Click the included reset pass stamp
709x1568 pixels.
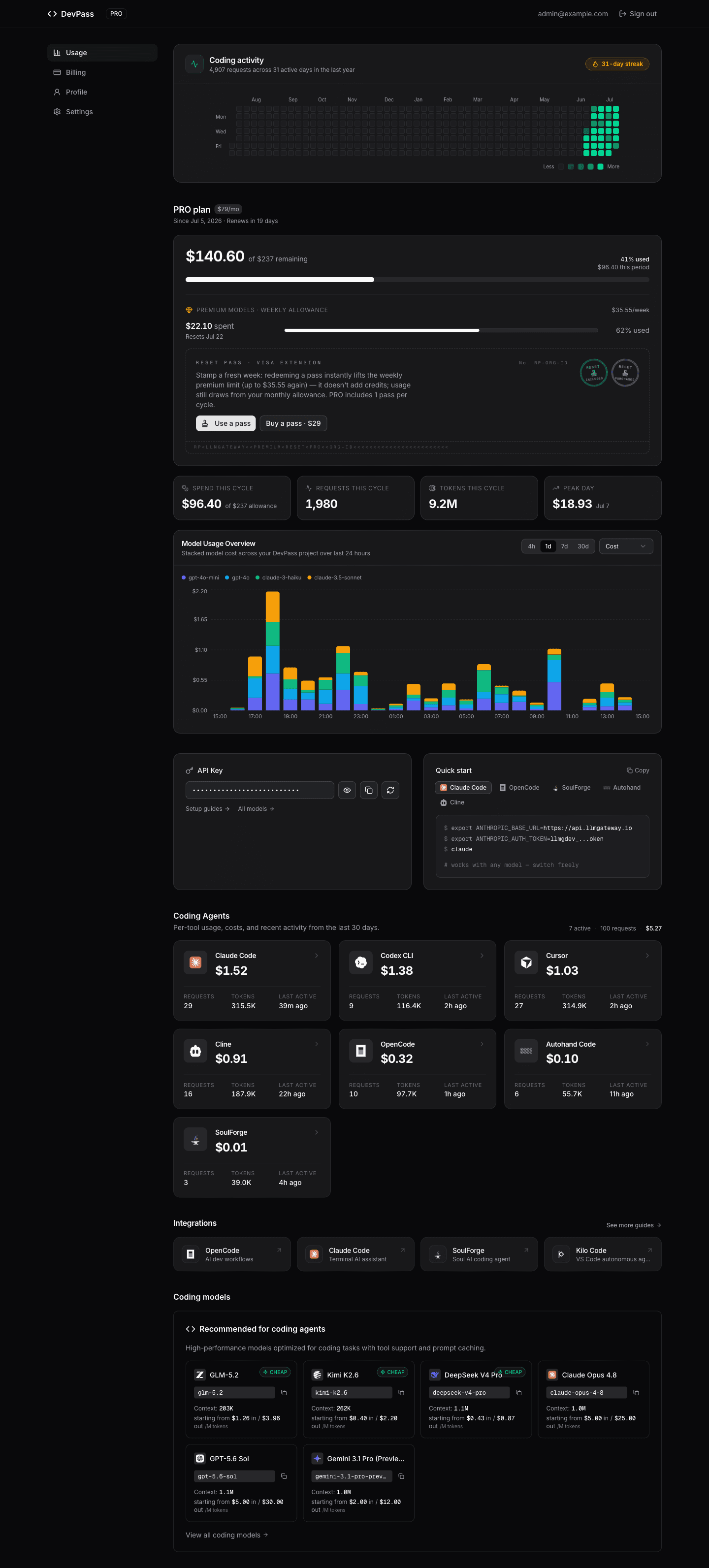coord(593,373)
